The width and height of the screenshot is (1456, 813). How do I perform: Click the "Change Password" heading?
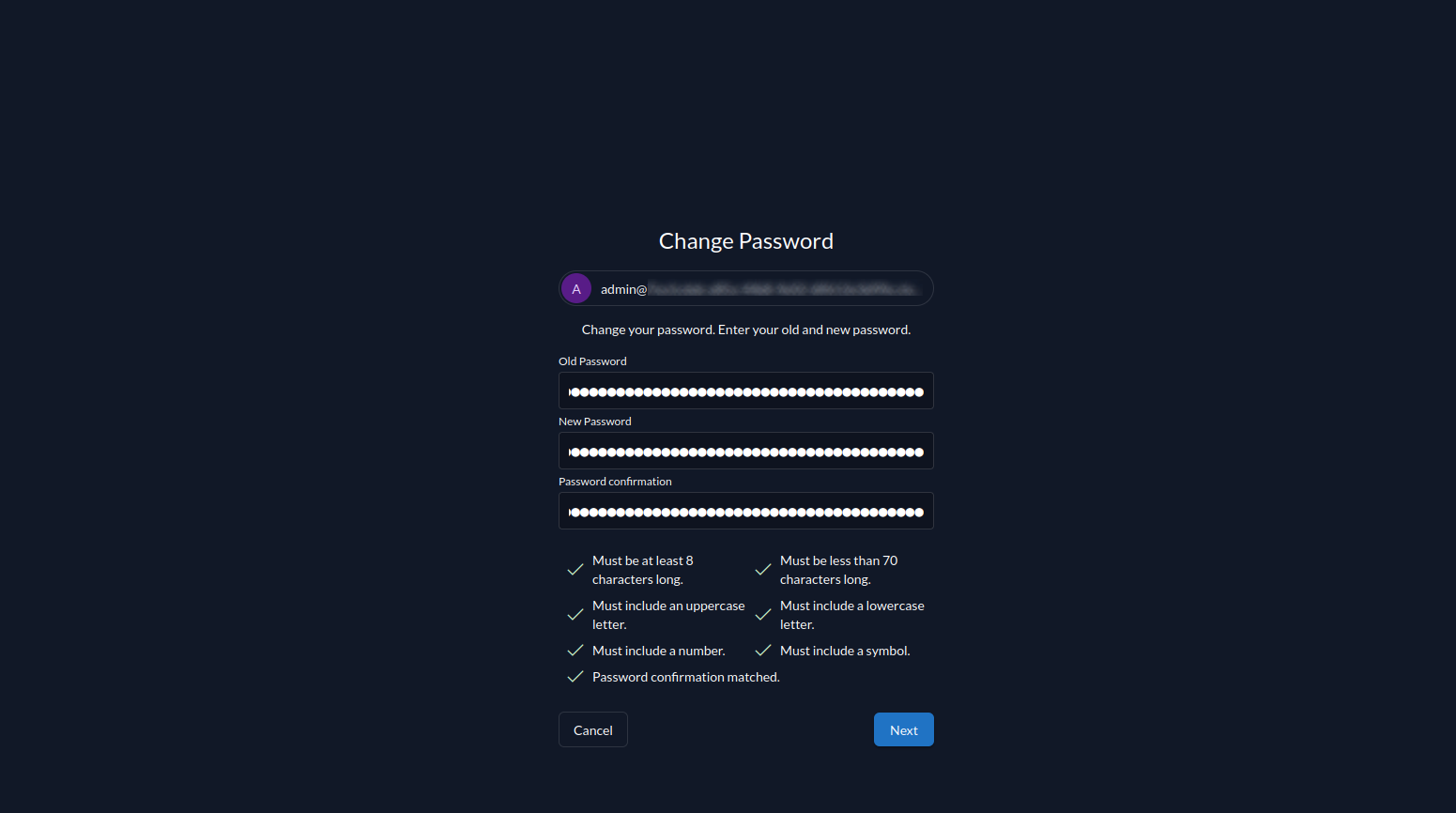coord(746,241)
